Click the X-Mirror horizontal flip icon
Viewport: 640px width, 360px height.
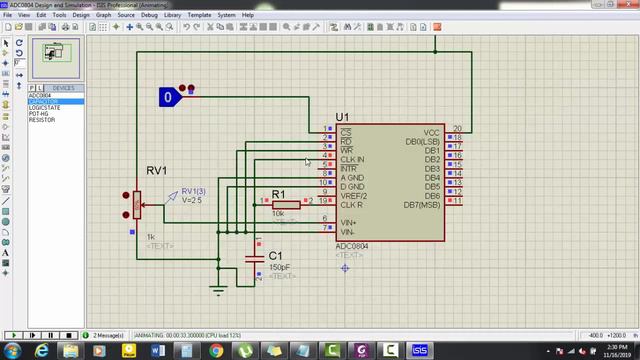[x=19, y=75]
